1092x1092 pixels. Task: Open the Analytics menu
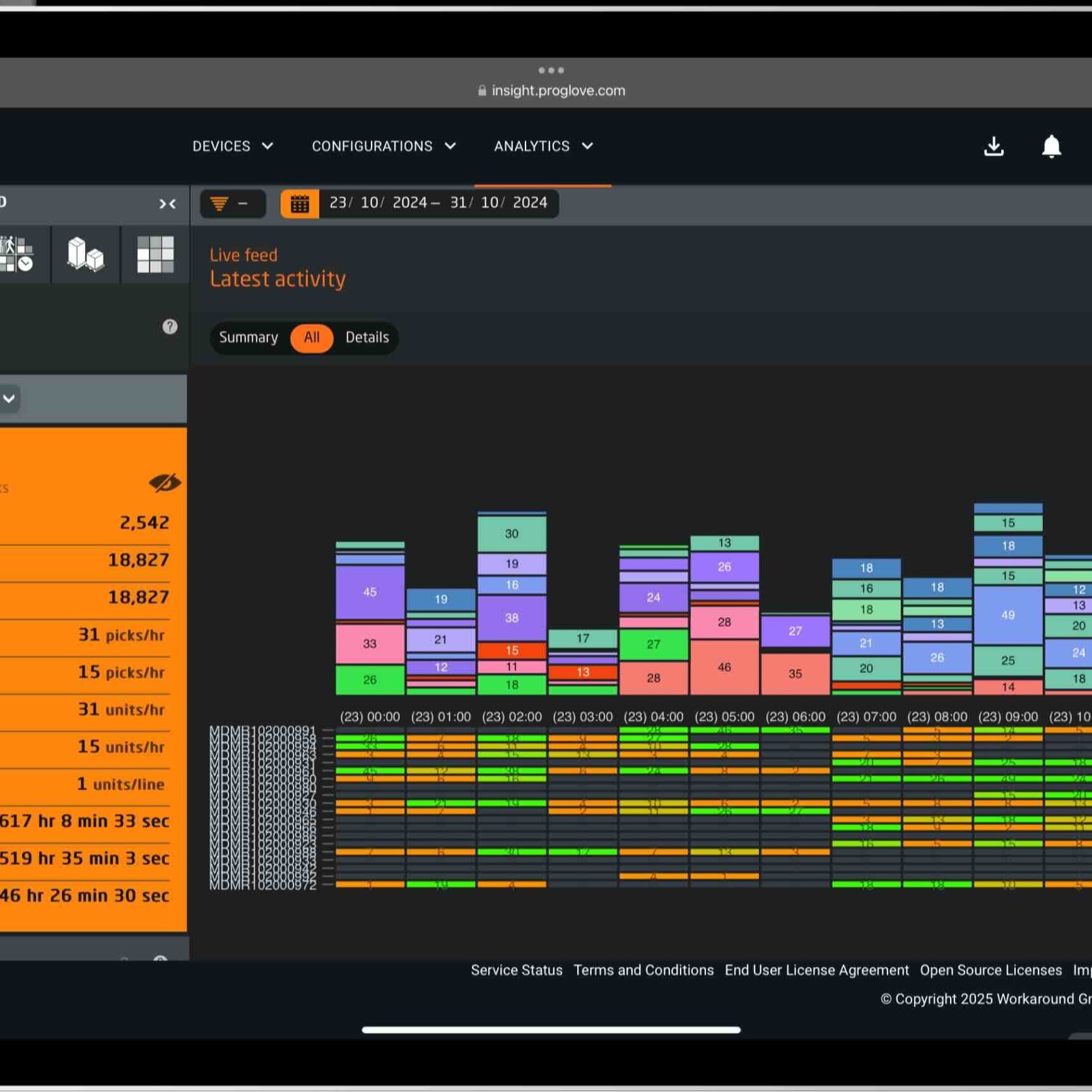coord(543,146)
